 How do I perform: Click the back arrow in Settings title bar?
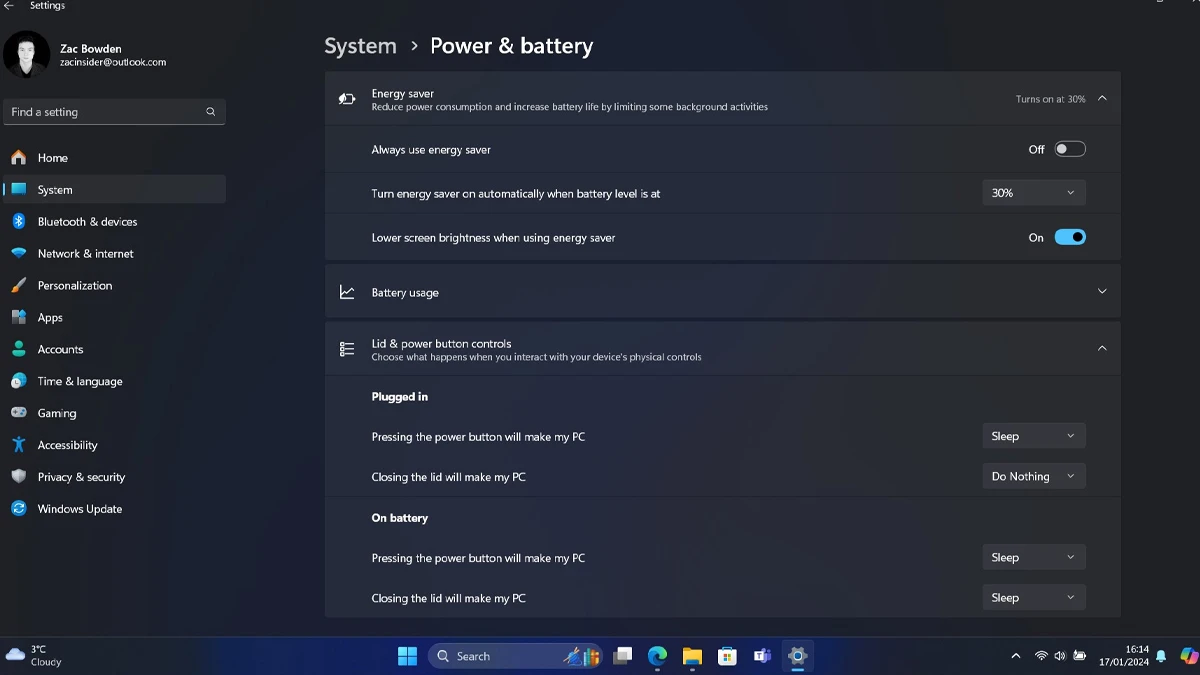(9, 6)
